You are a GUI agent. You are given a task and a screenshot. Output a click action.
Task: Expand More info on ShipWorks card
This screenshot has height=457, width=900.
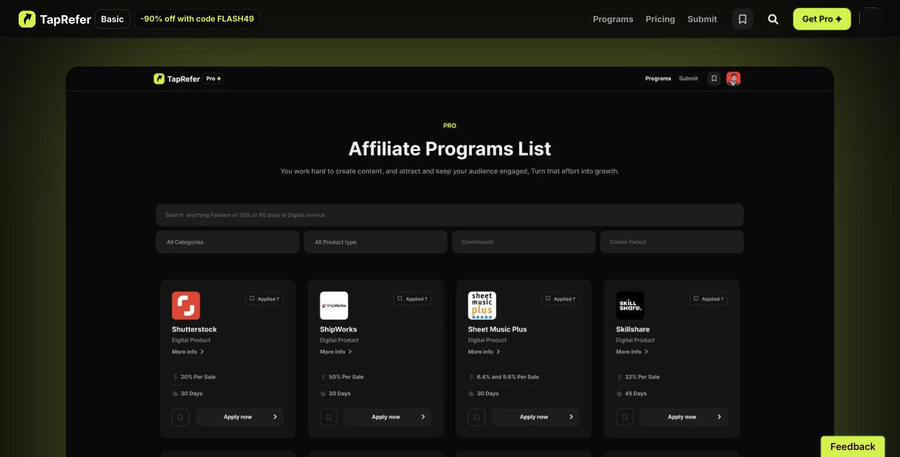(x=336, y=352)
